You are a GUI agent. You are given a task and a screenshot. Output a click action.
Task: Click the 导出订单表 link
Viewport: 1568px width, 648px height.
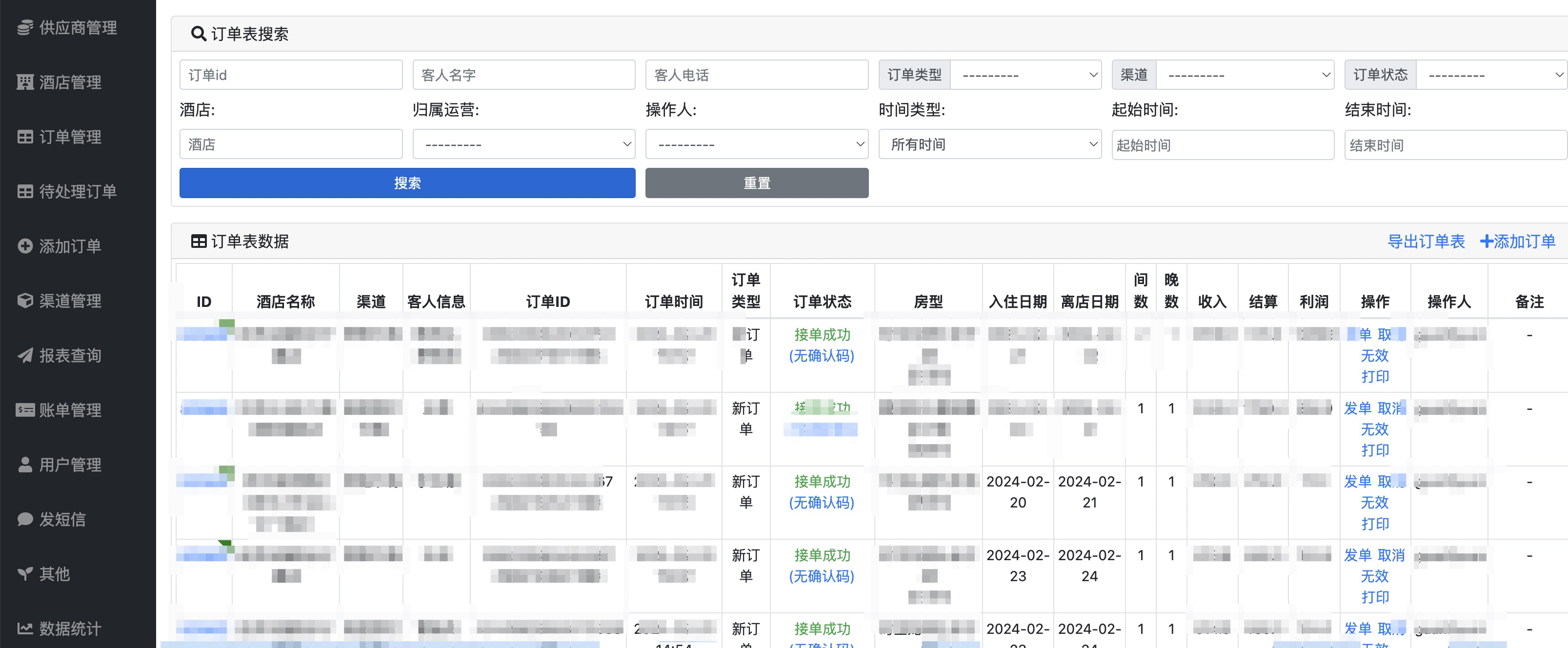tap(1426, 242)
